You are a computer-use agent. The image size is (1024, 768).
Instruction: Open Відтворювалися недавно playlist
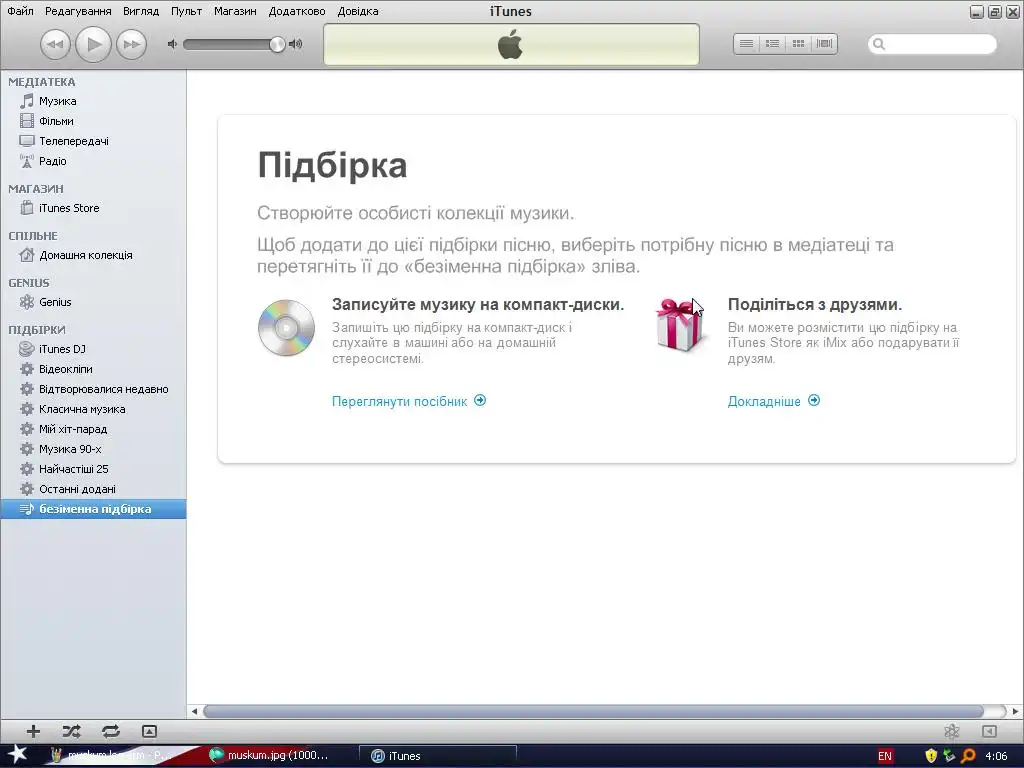[93, 389]
